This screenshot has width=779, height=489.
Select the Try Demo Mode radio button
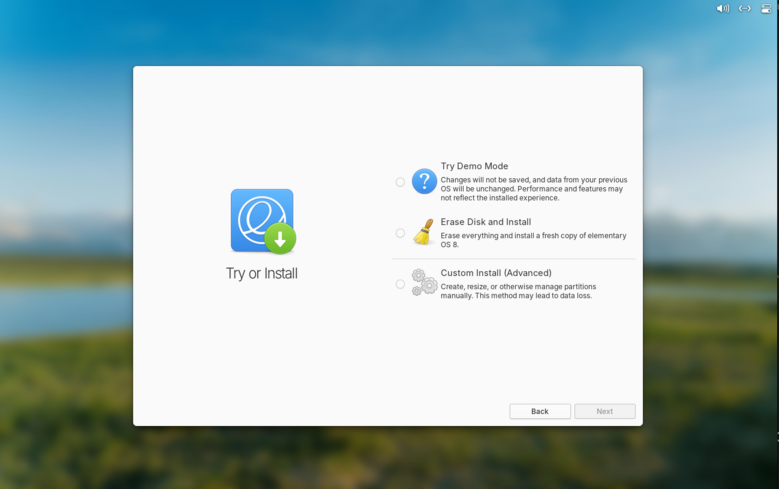(400, 182)
